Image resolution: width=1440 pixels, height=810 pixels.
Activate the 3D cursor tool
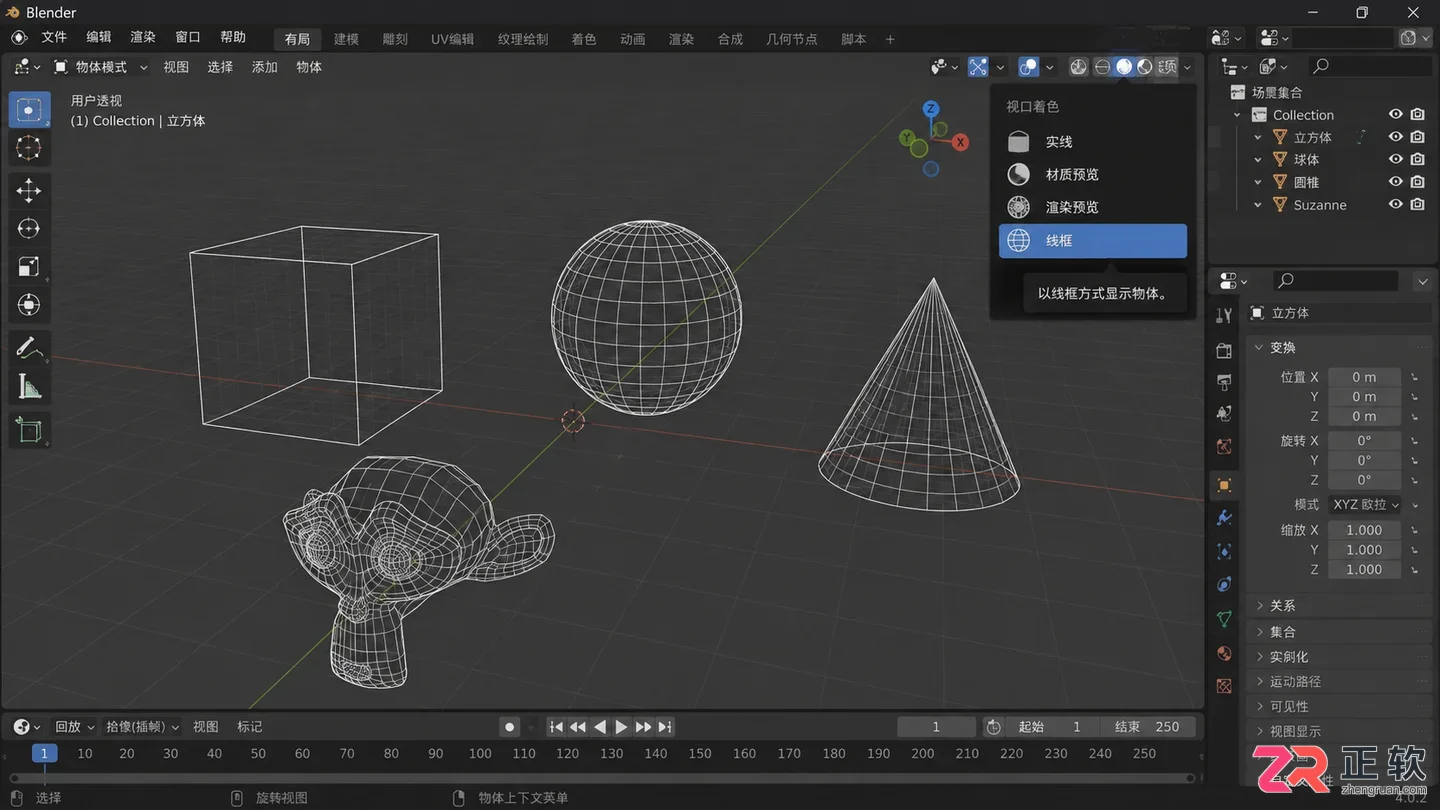29,148
